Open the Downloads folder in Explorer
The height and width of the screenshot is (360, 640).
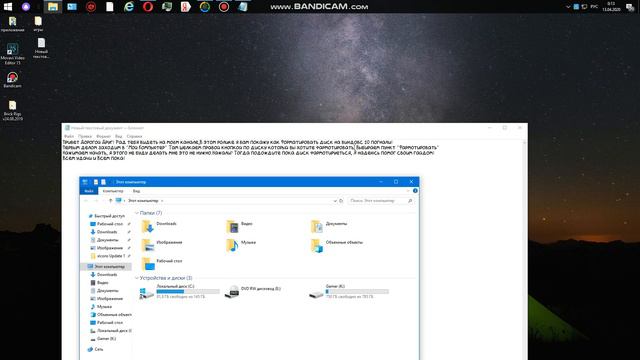[159, 226]
